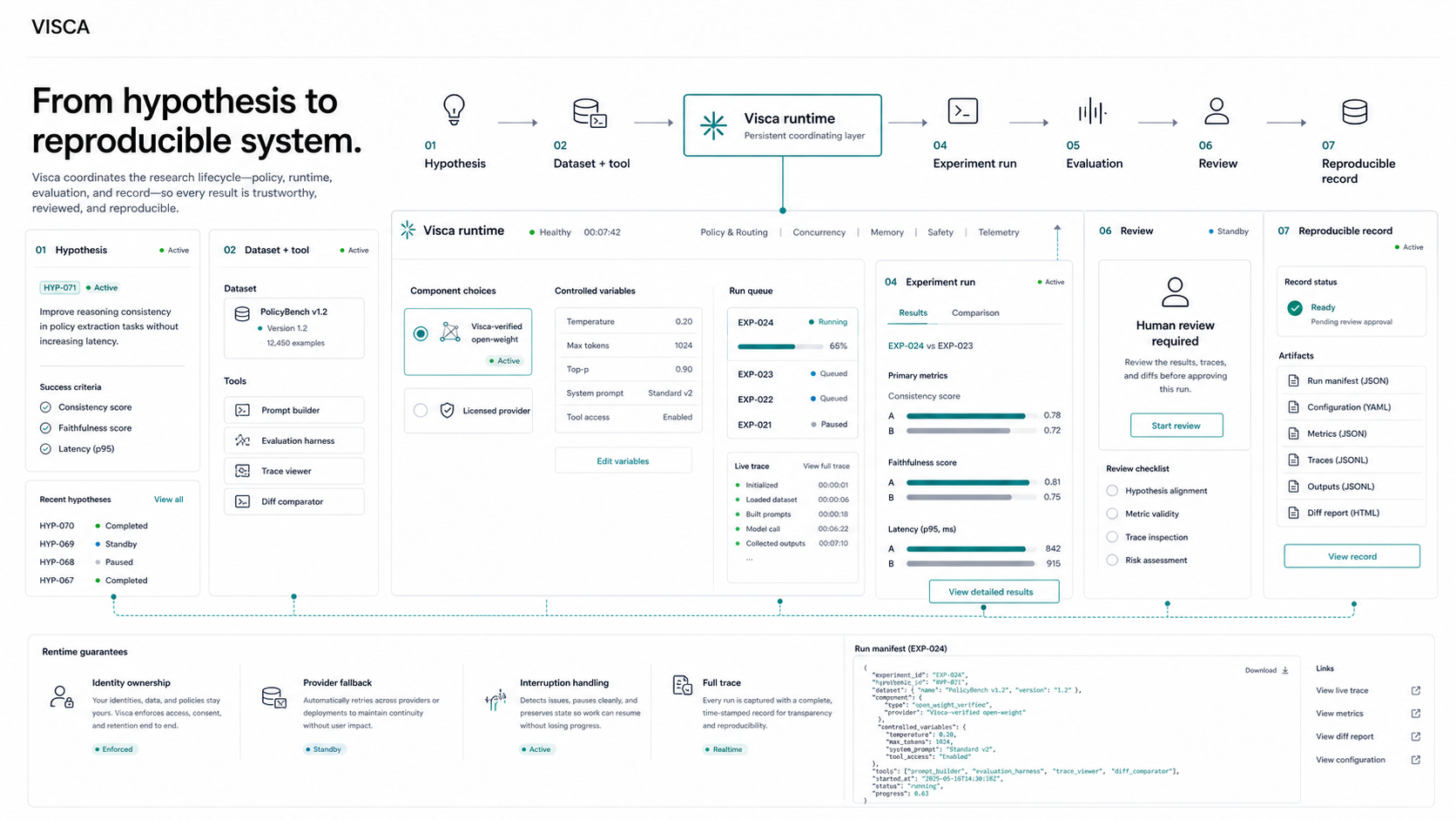Click the Trace viewer tool icon
Screen dimensions: 1456x819
point(243,471)
